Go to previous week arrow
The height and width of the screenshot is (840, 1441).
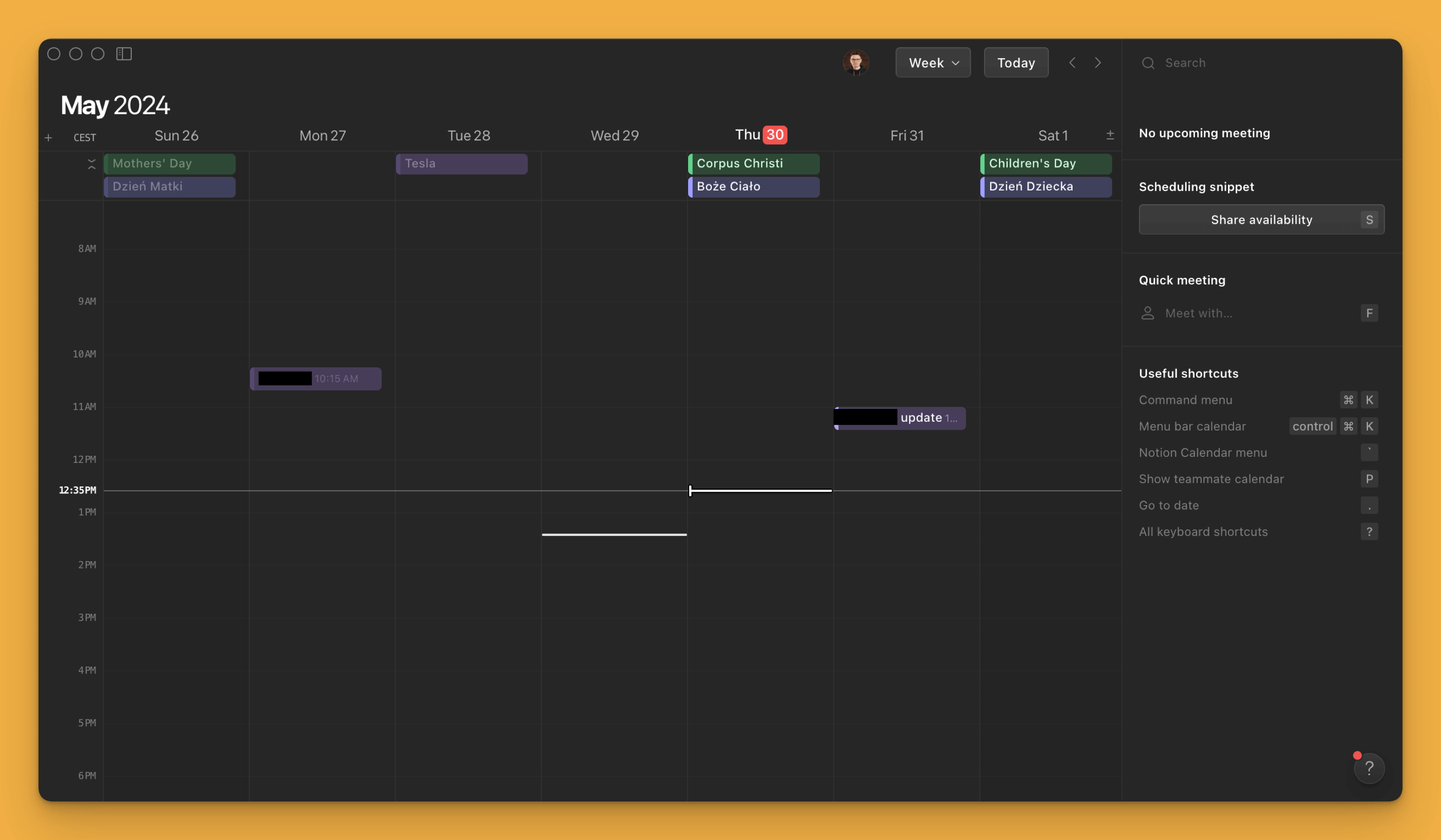click(1072, 63)
